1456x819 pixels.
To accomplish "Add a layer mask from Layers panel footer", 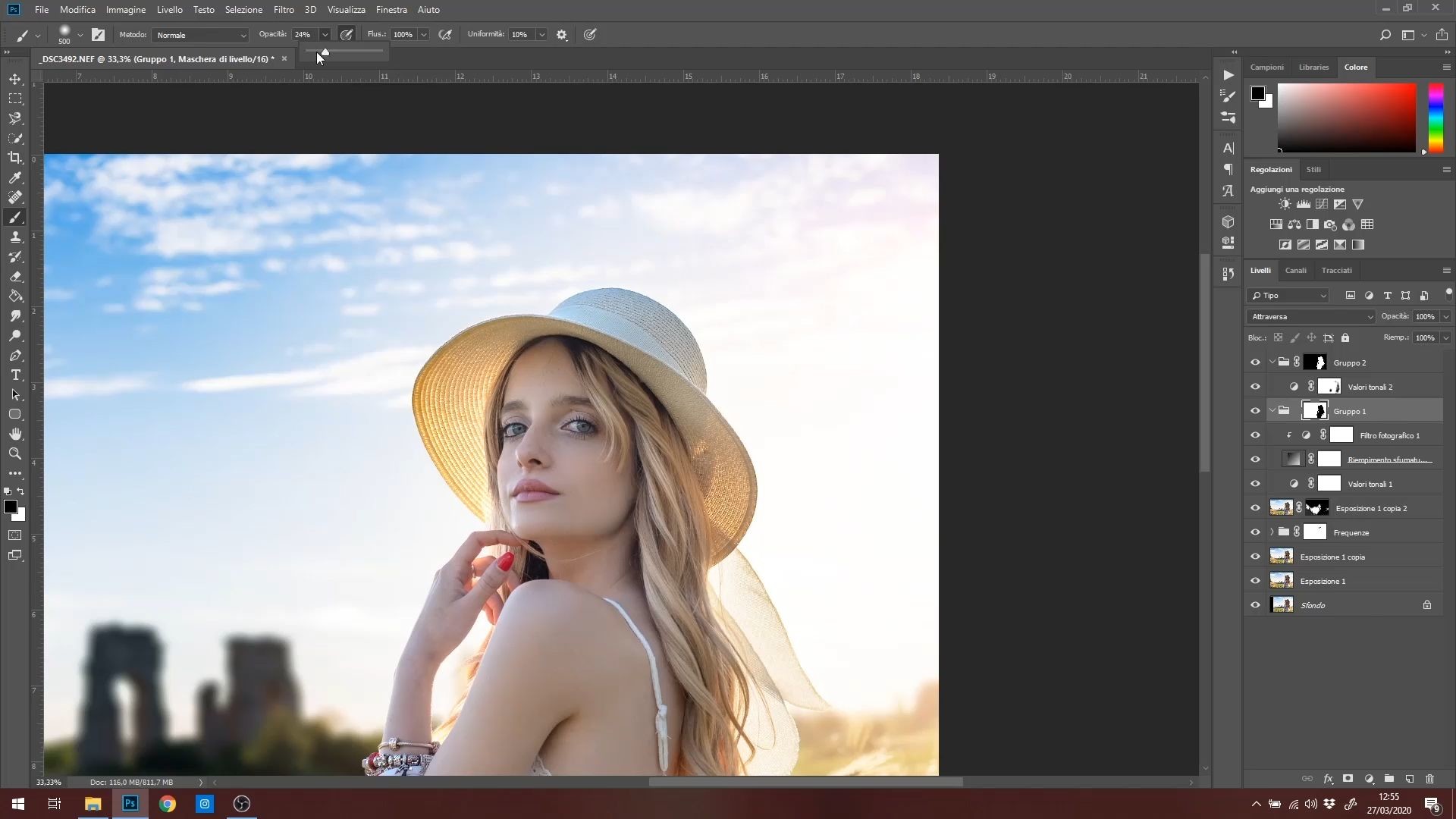I will click(1348, 779).
